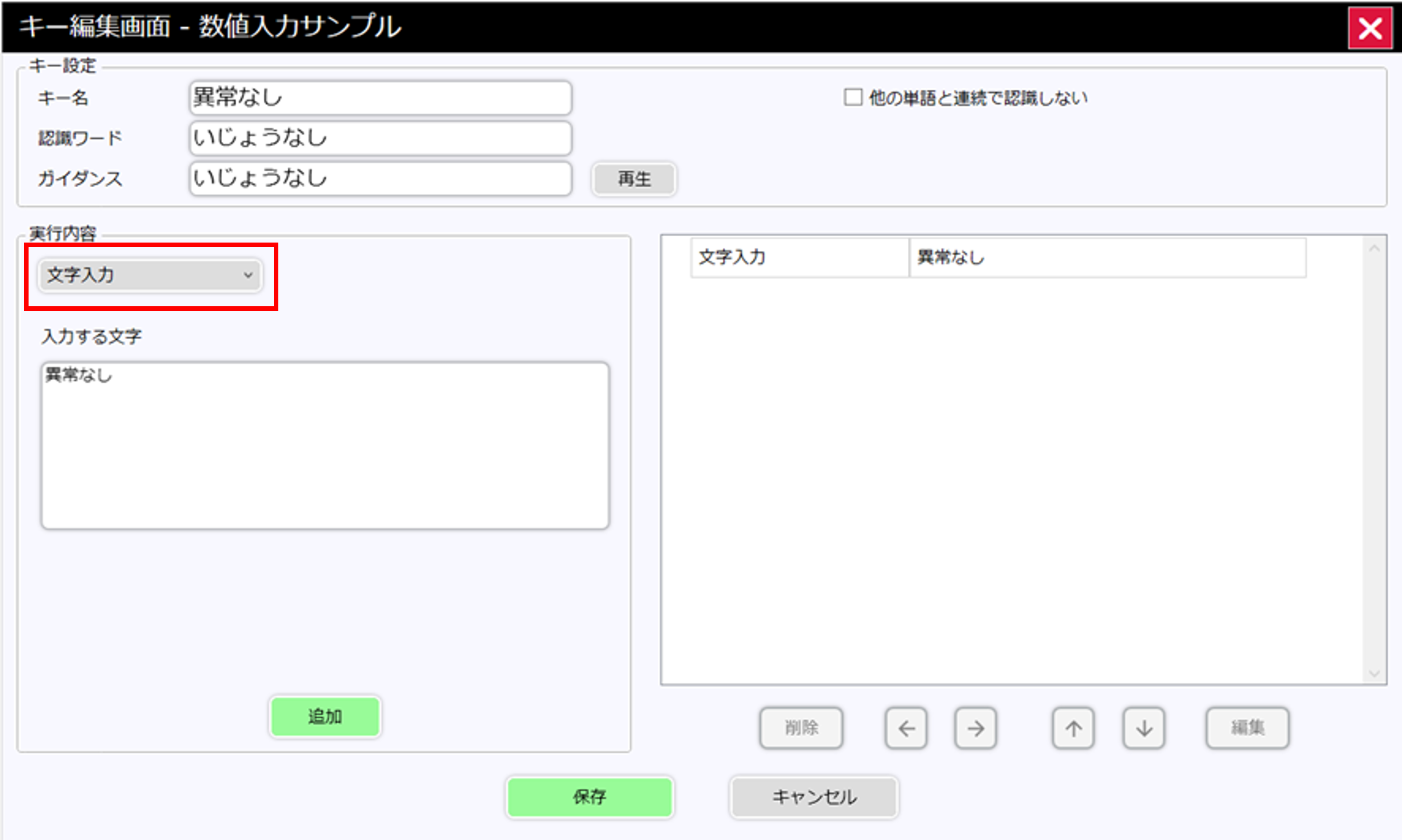The width and height of the screenshot is (1402, 840).
Task: Save with the 保存 button
Action: click(x=589, y=797)
